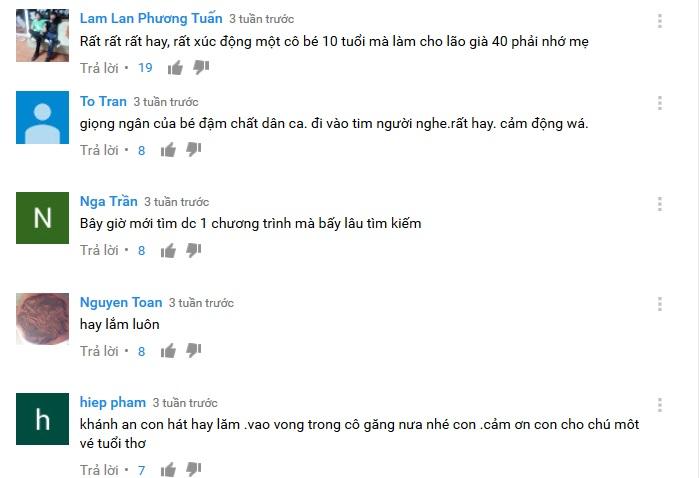Dislike the Nga Trần comment

click(x=193, y=251)
